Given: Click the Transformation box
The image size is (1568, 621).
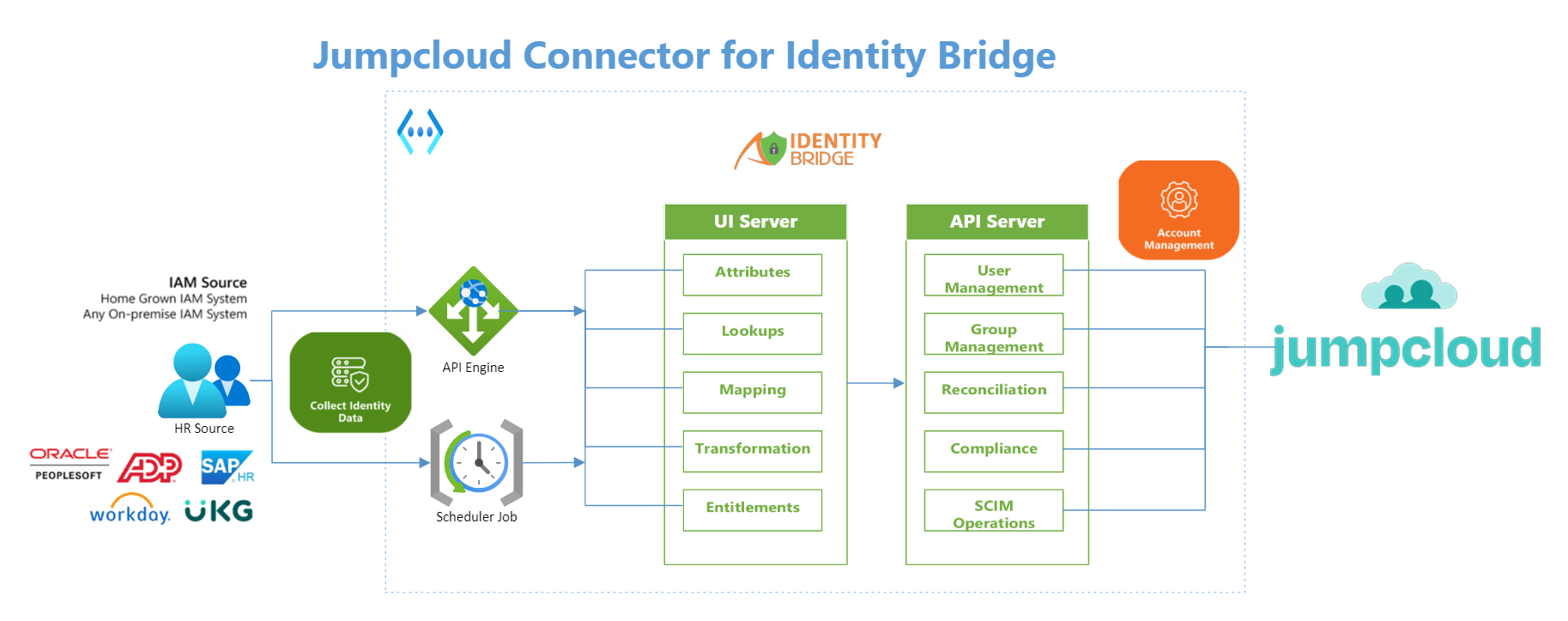Looking at the screenshot, I should click(753, 451).
